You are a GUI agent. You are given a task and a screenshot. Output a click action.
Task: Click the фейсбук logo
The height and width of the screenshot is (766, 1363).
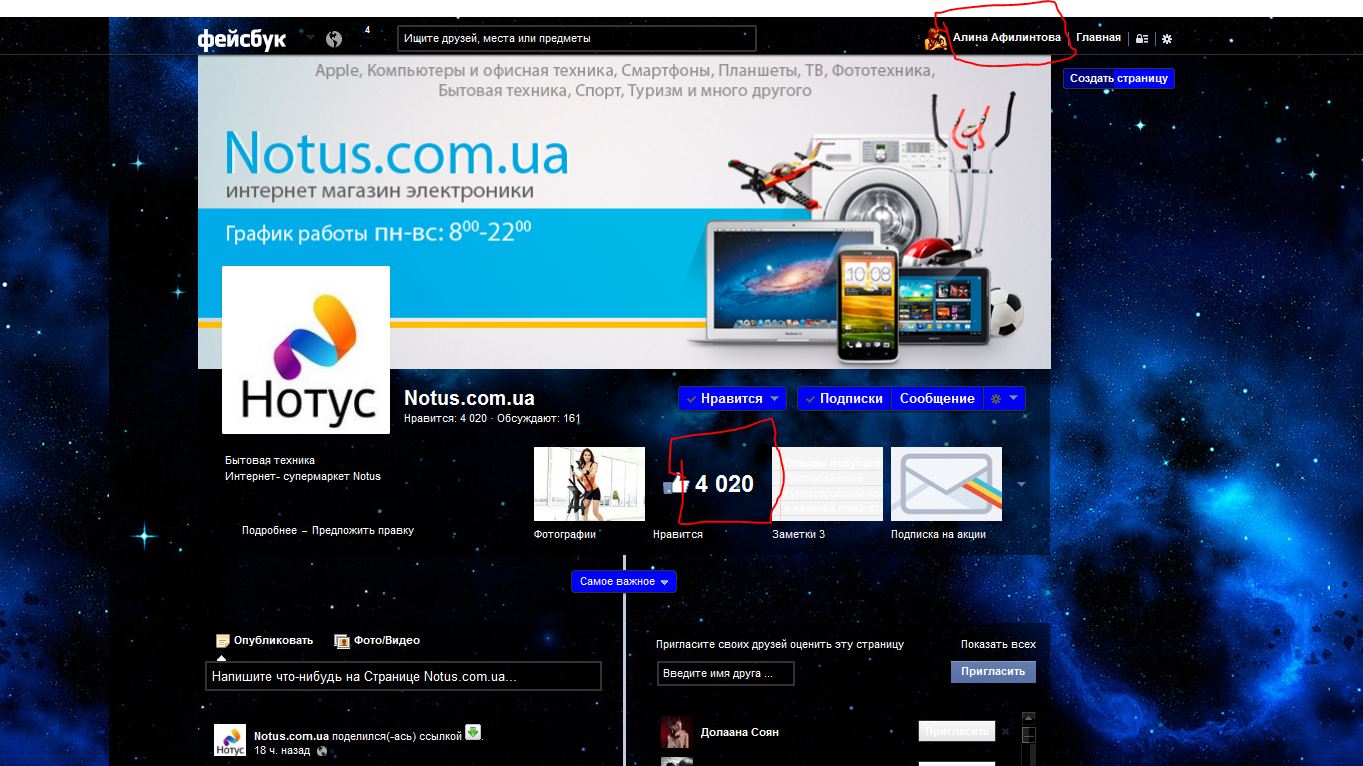click(x=242, y=39)
